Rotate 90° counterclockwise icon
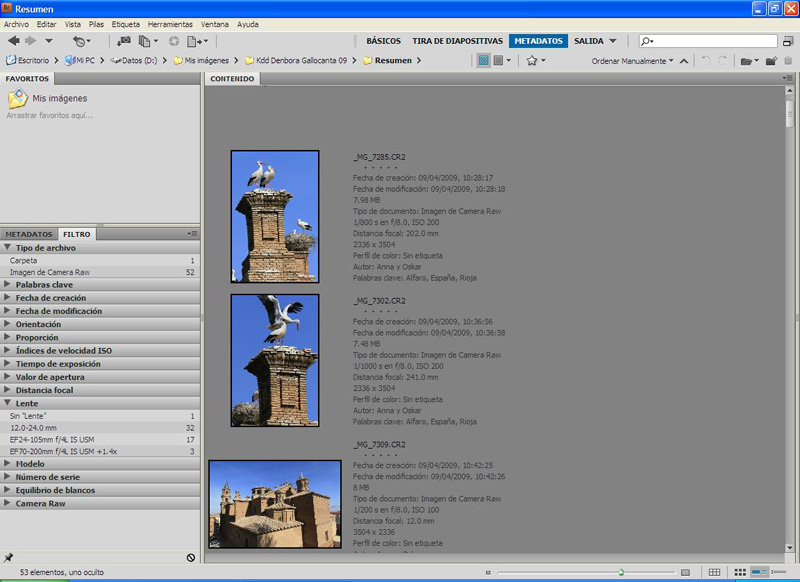The image size is (800, 582). tap(706, 61)
